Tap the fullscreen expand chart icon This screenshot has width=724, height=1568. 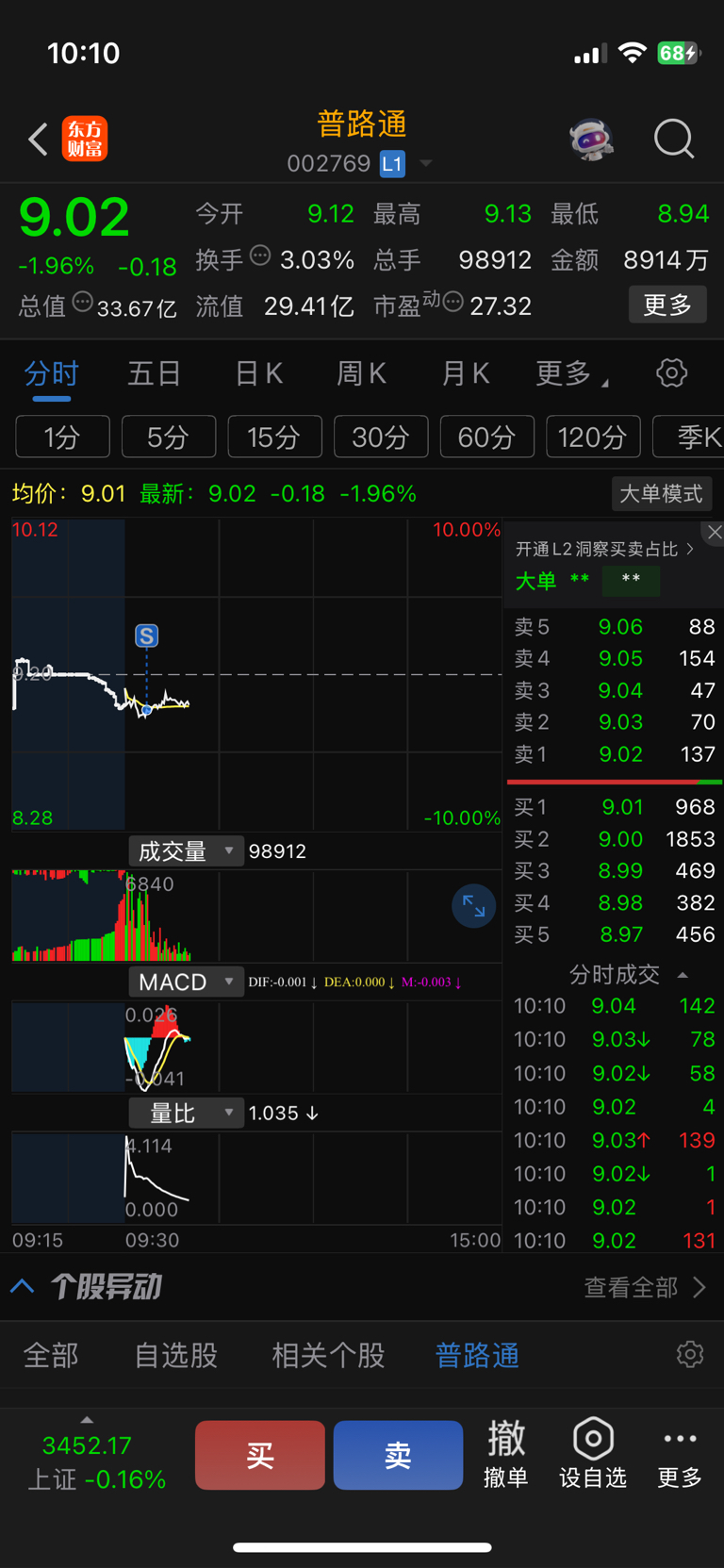[473, 907]
